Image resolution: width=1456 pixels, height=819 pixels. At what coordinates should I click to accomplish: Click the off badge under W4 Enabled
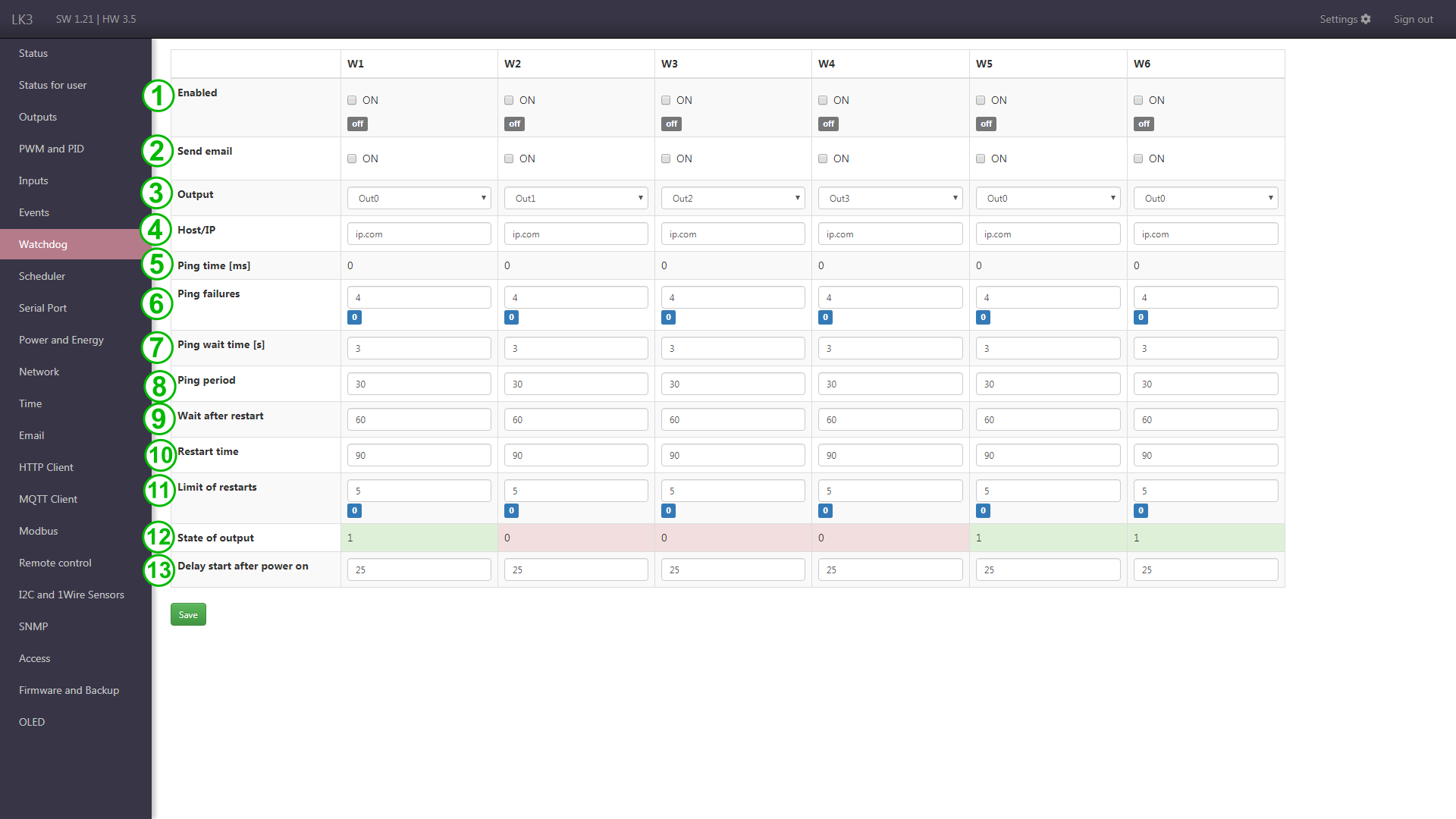click(x=828, y=124)
